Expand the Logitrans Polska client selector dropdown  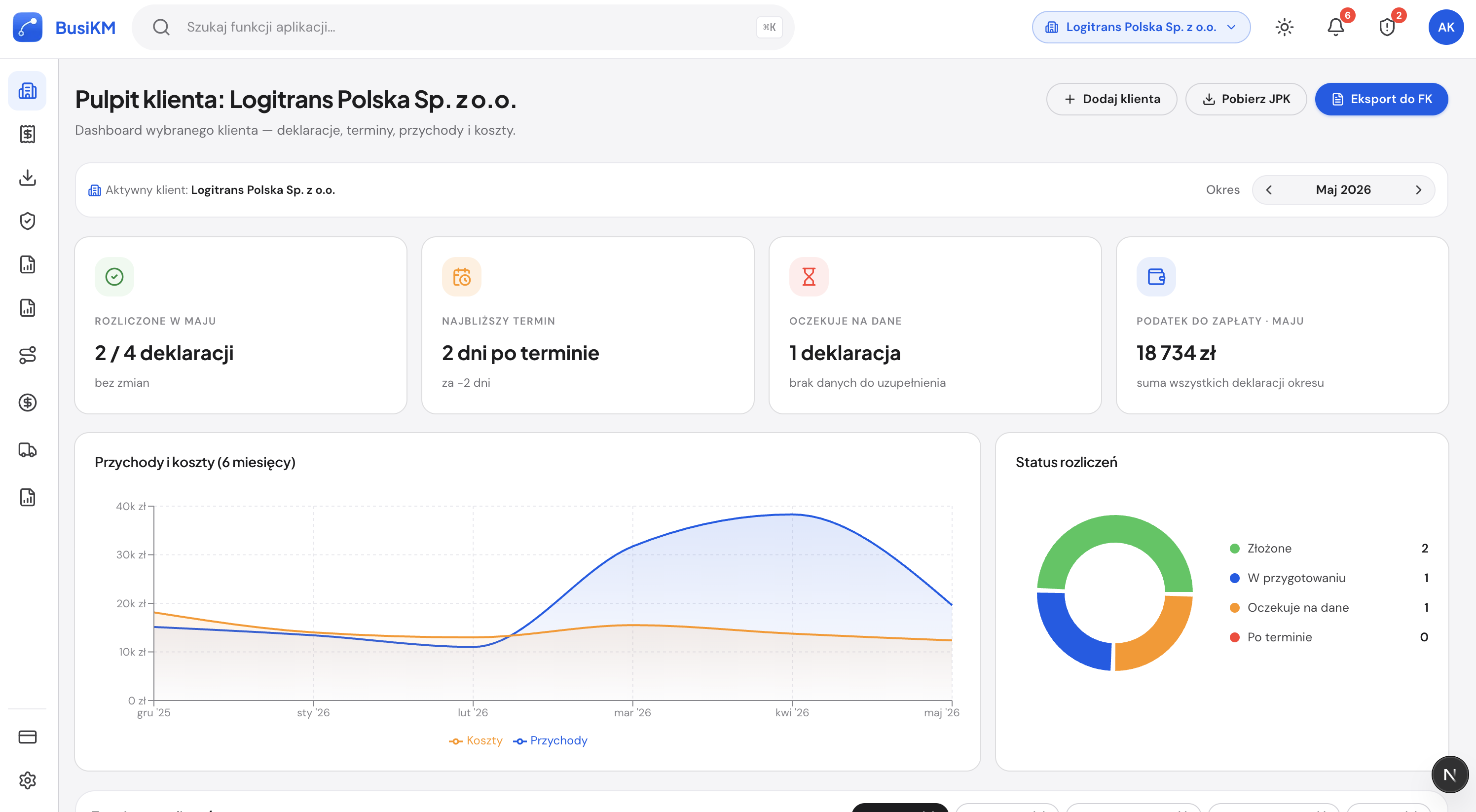coord(1141,27)
